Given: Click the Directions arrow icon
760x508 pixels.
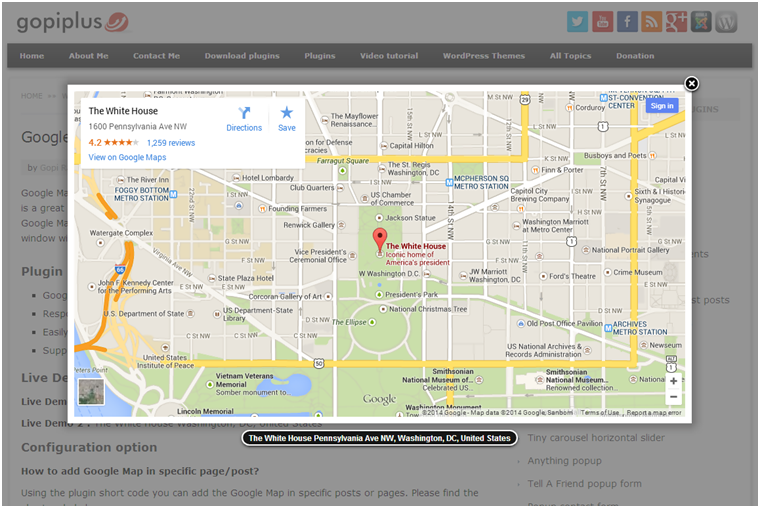Looking at the screenshot, I should coord(244,113).
